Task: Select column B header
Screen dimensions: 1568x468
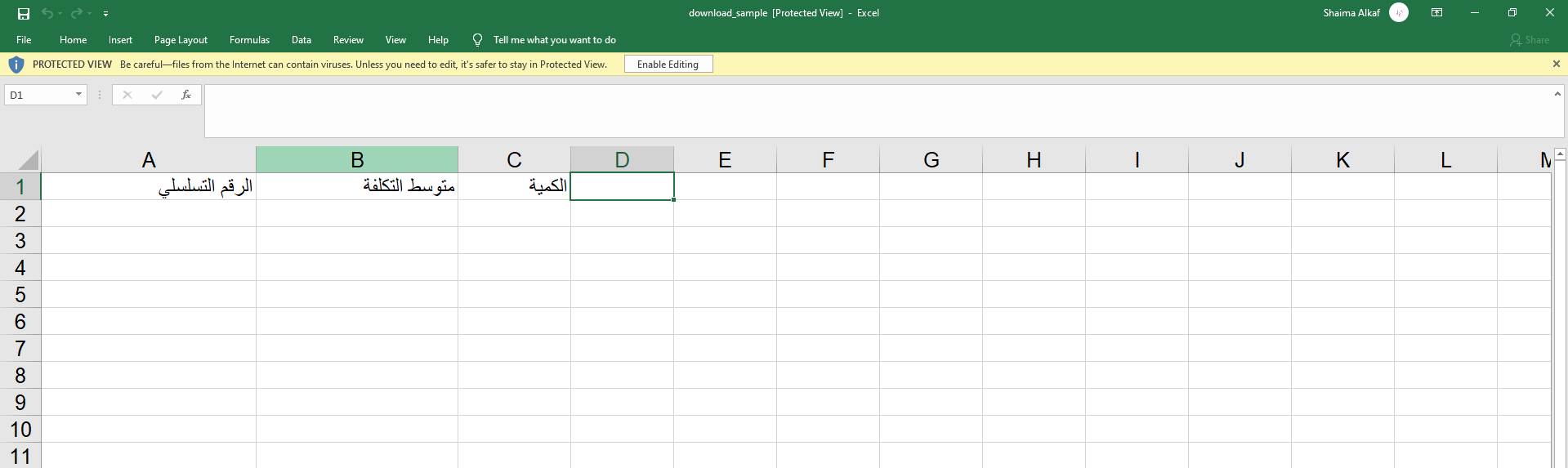Action: (357, 160)
